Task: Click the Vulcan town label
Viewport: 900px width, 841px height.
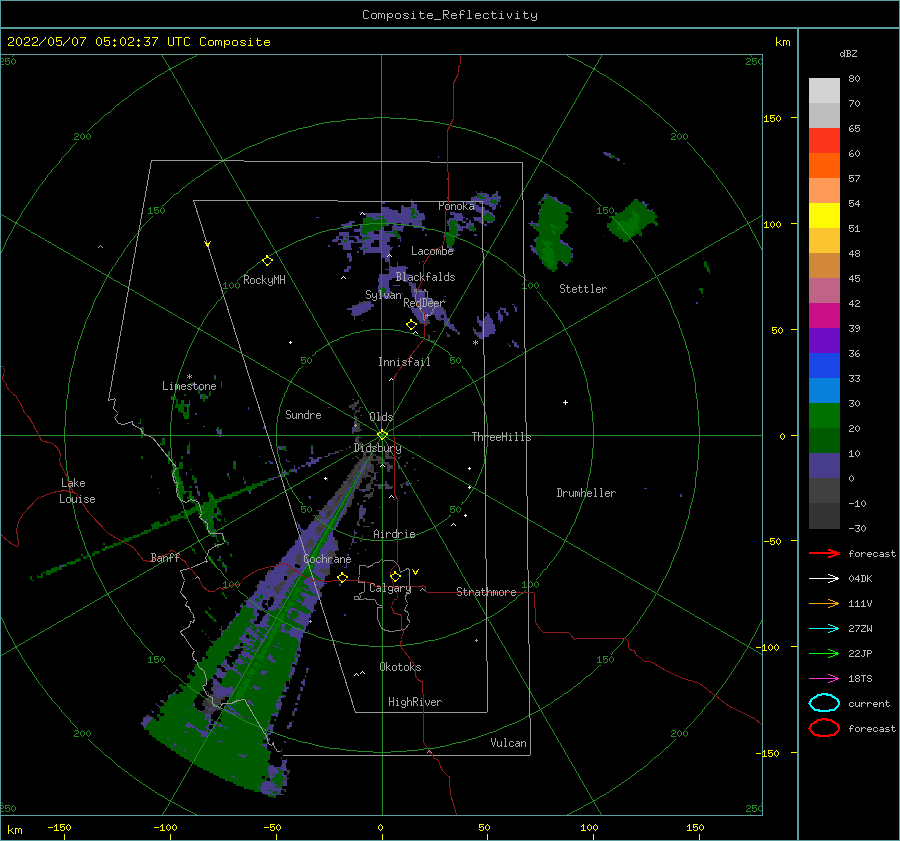Action: 508,743
